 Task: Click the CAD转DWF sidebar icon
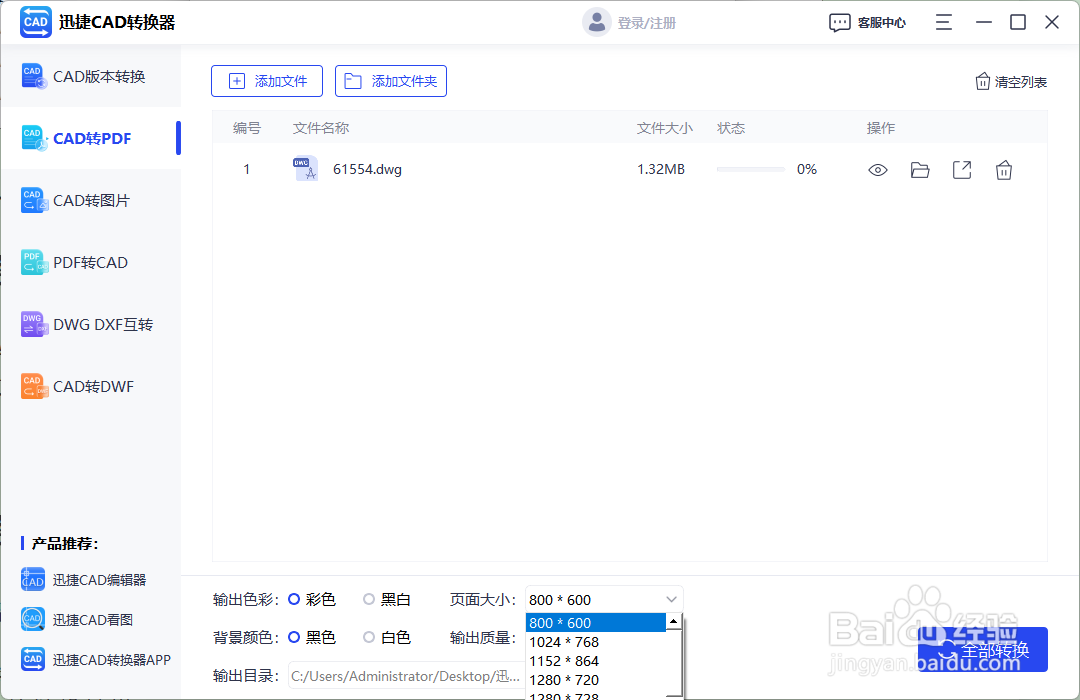(34, 387)
